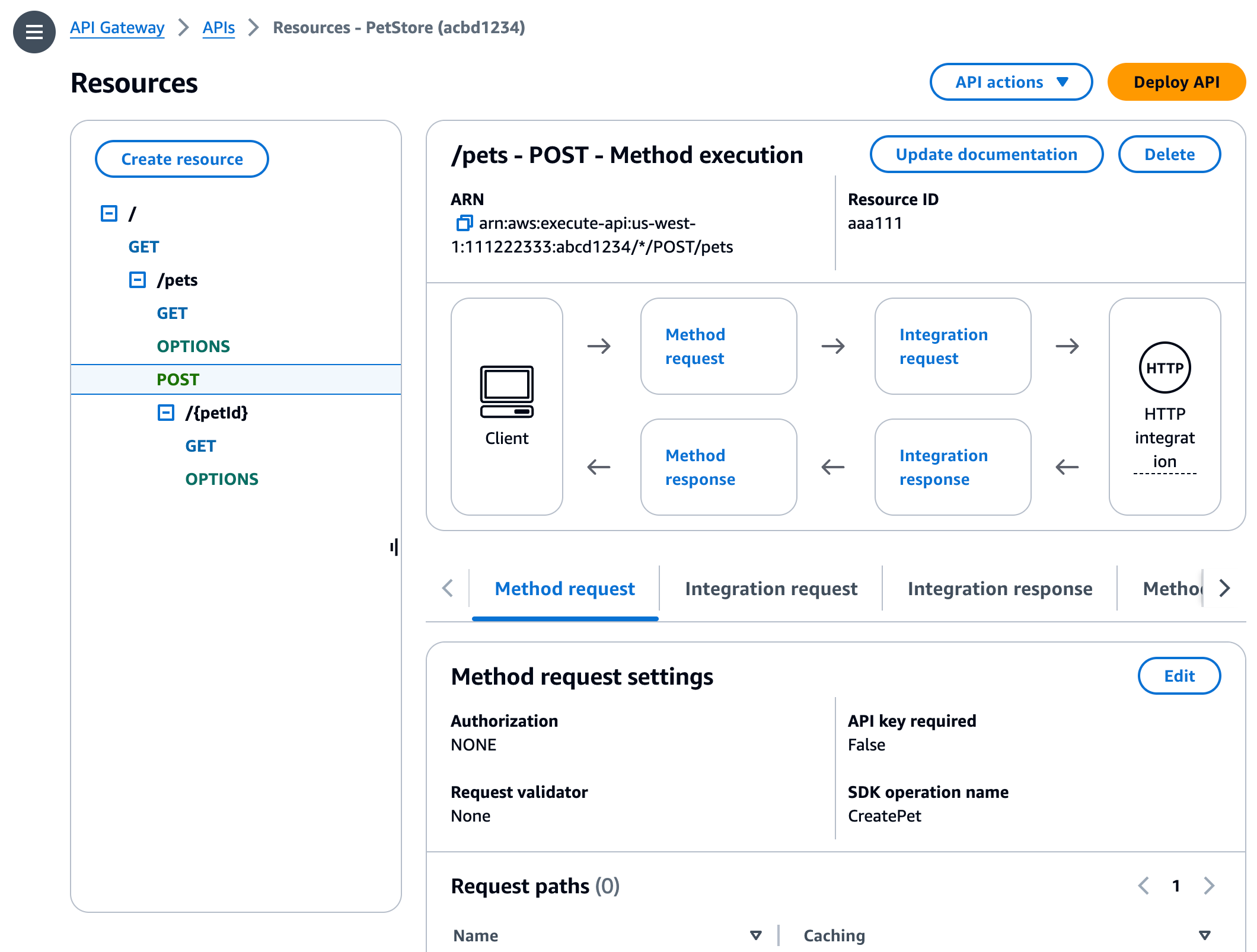Click the Method request box in the diagram
This screenshot has height=952, width=1257.
coord(719,347)
